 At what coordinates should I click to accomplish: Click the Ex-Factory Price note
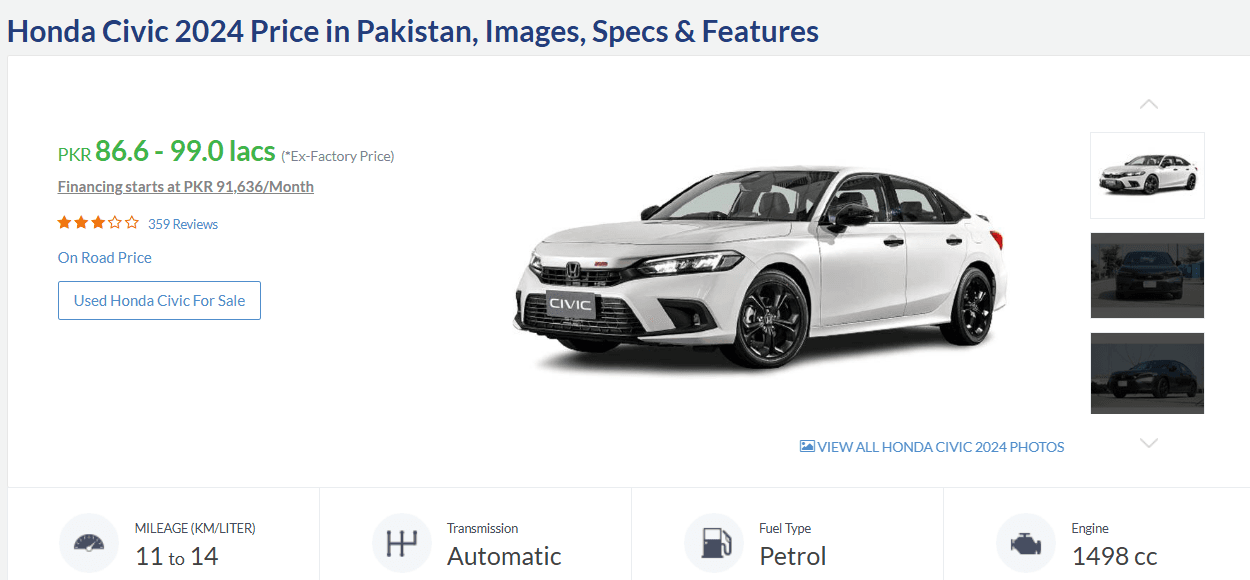point(338,156)
